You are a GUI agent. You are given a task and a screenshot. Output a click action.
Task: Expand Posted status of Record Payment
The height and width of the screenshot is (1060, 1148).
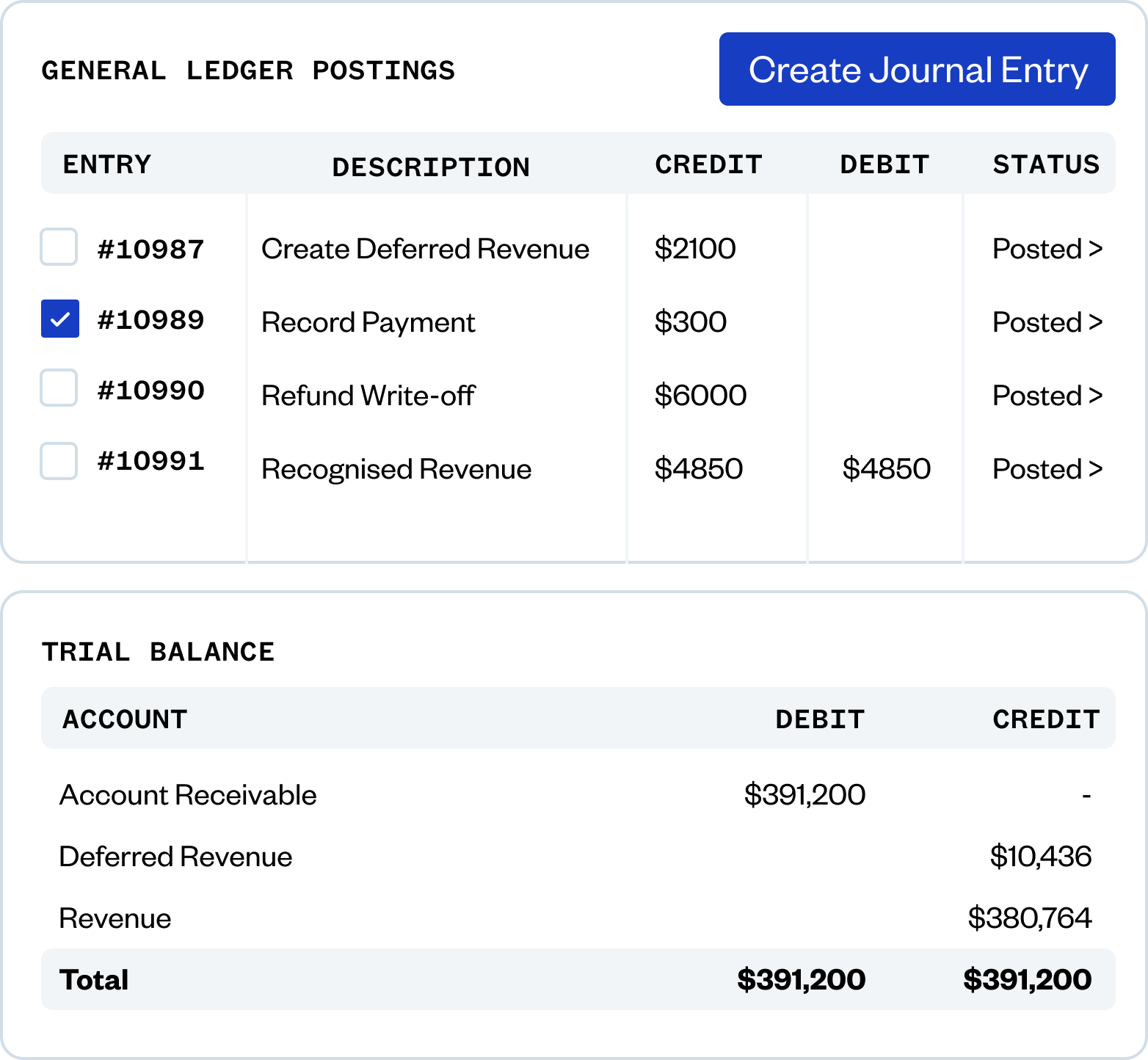click(x=1047, y=322)
